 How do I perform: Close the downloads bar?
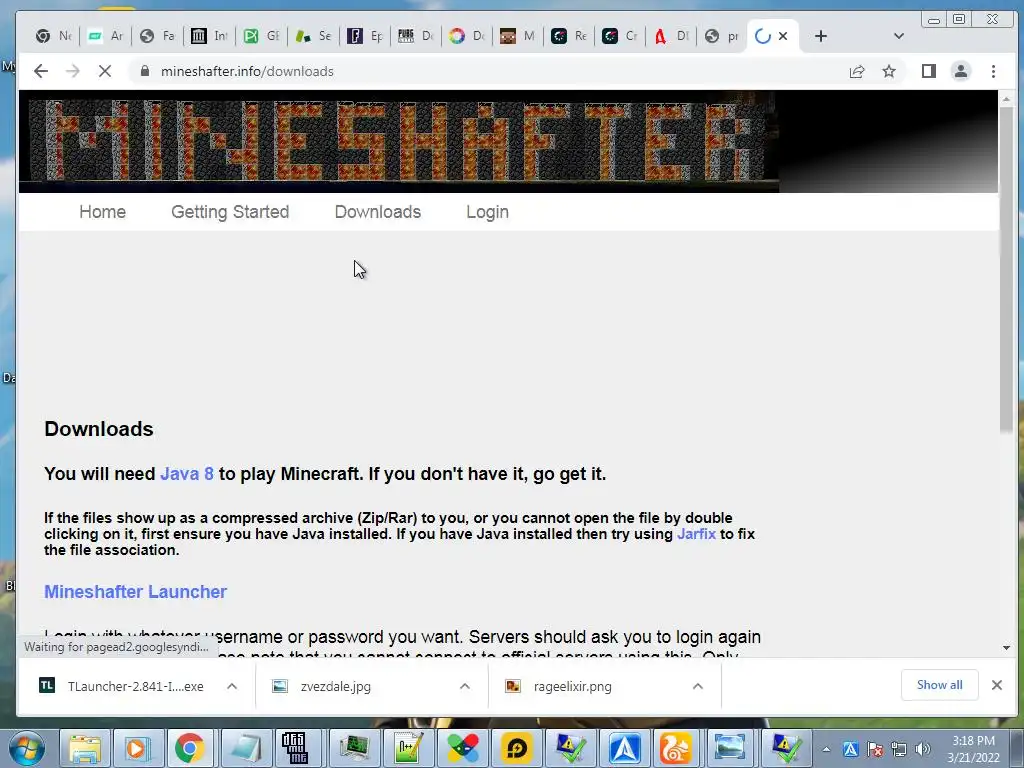pyautogui.click(x=997, y=685)
